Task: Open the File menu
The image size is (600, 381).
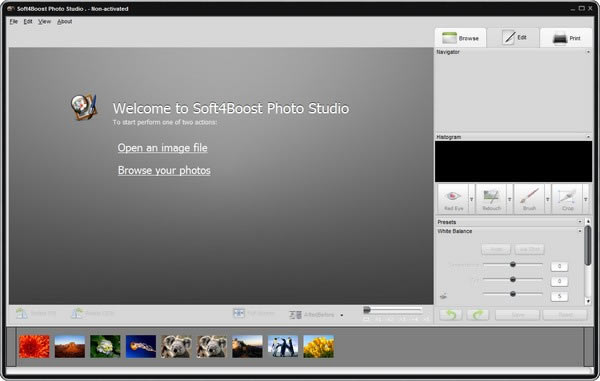Action: pos(14,21)
